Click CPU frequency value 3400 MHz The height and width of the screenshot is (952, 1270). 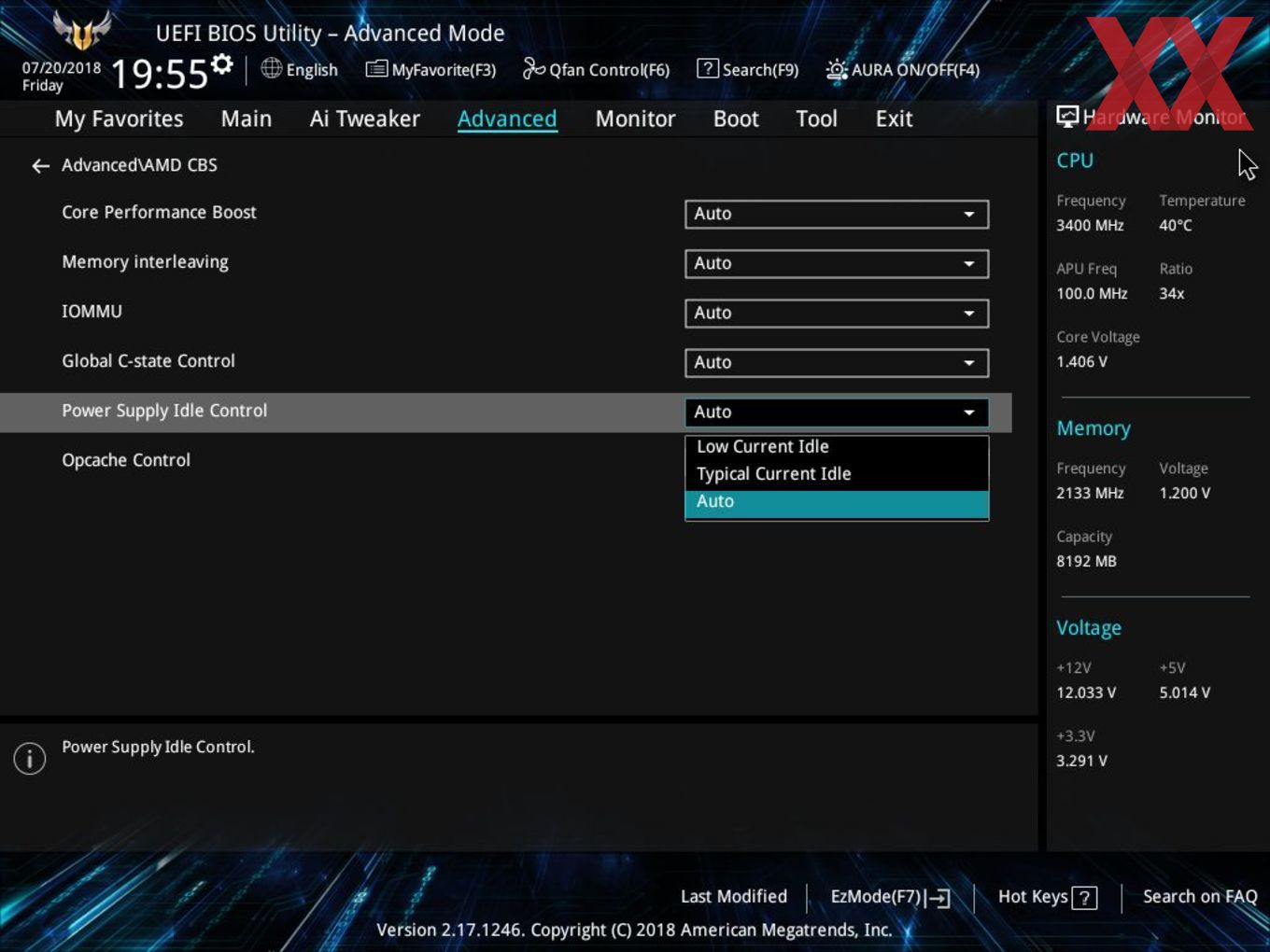[1090, 226]
